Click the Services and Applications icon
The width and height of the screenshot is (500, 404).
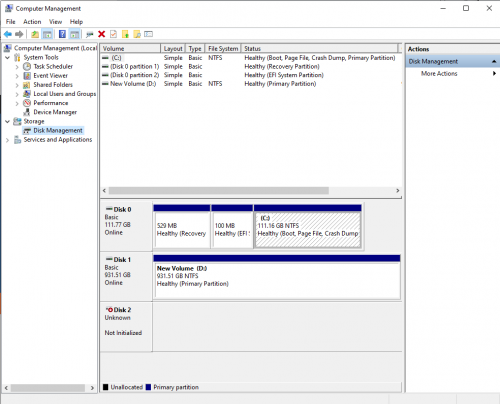click(17, 140)
